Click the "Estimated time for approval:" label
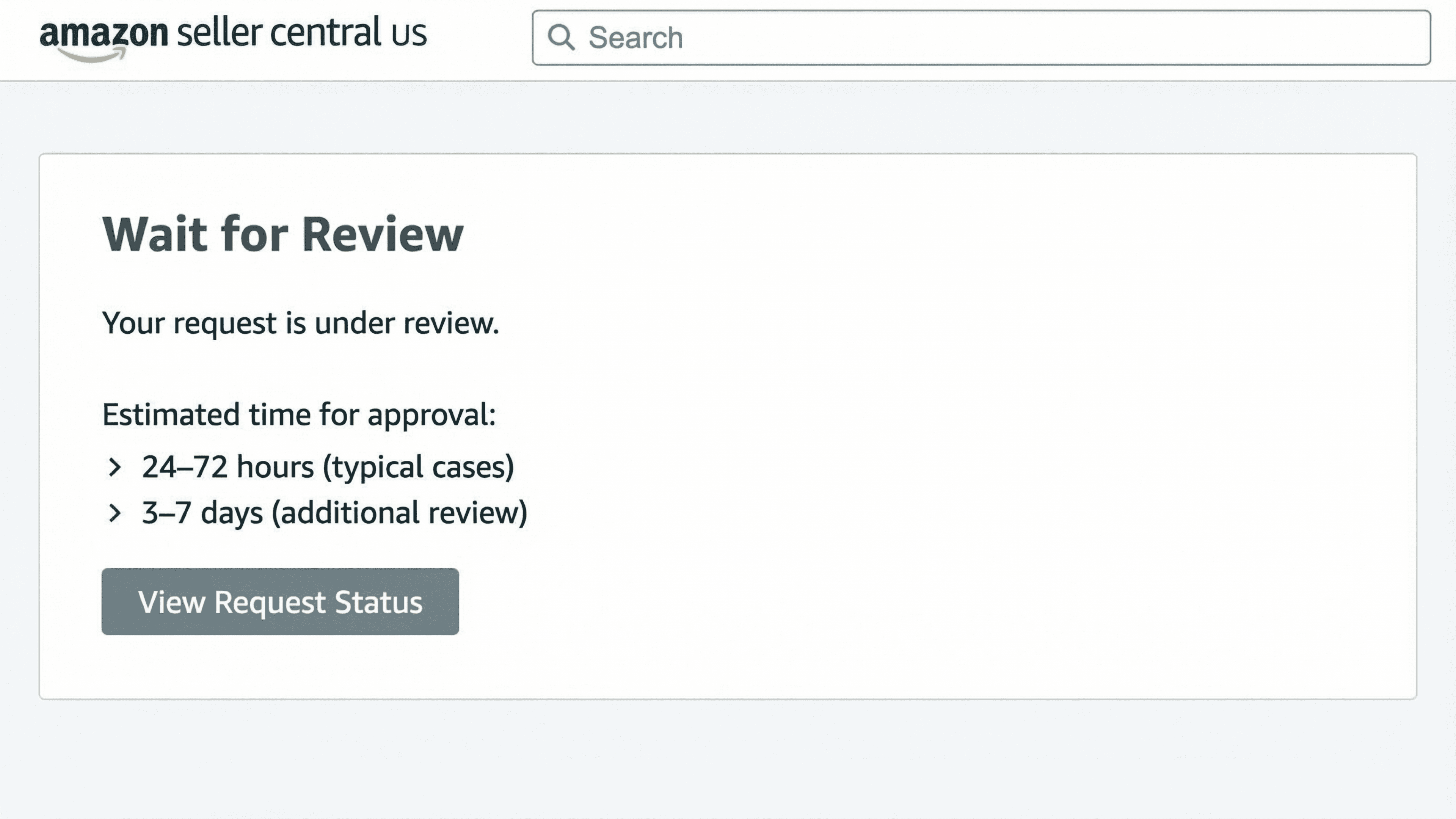This screenshot has height=819, width=1456. 299,414
